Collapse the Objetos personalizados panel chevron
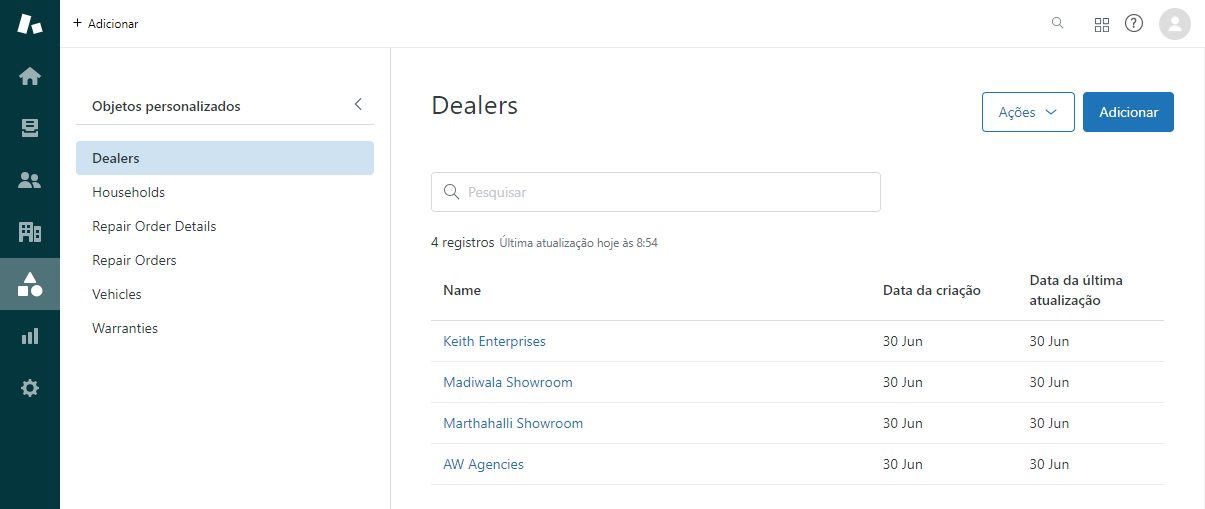The image size is (1205, 509). (358, 104)
